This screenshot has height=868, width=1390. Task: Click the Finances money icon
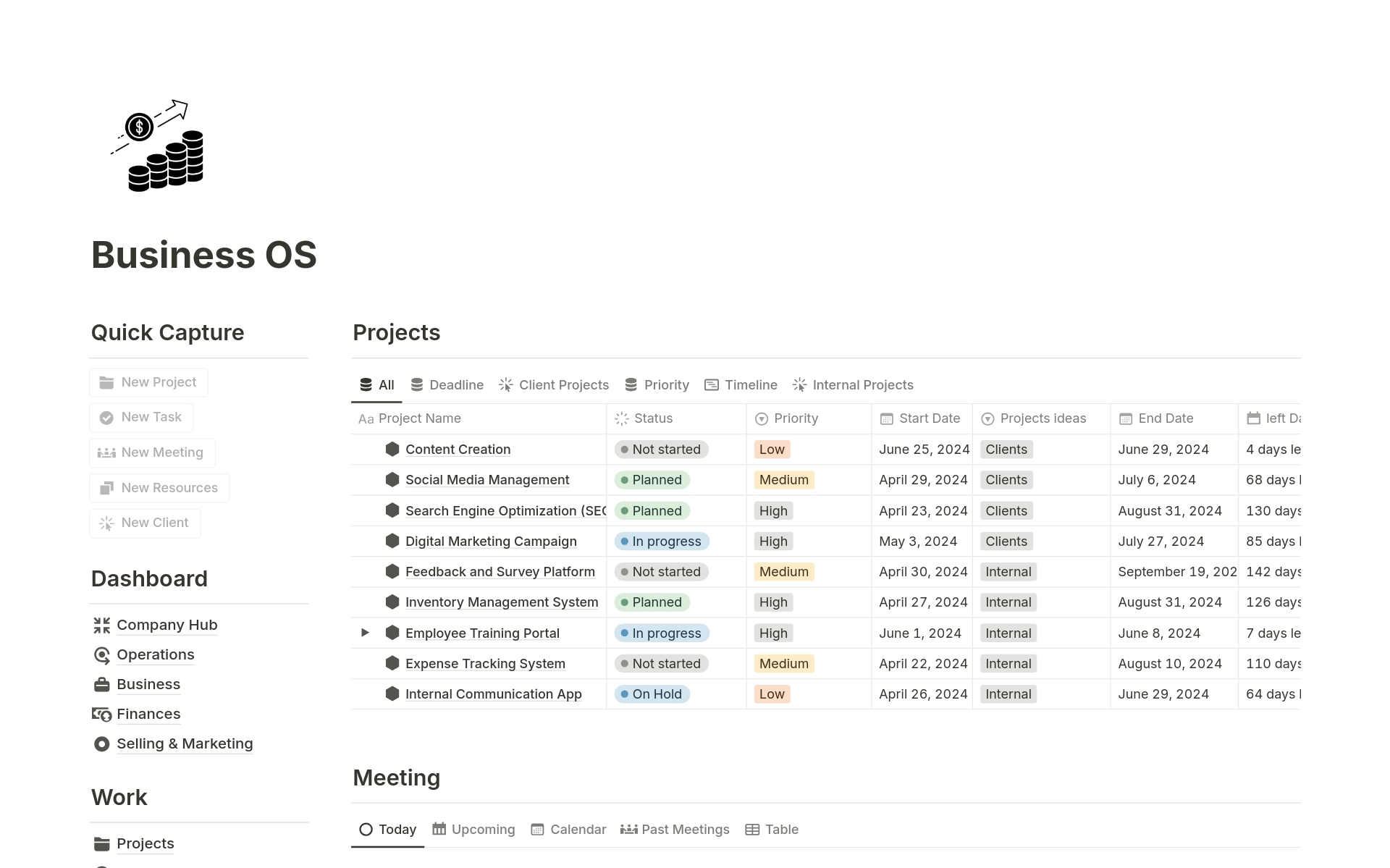[x=102, y=715]
